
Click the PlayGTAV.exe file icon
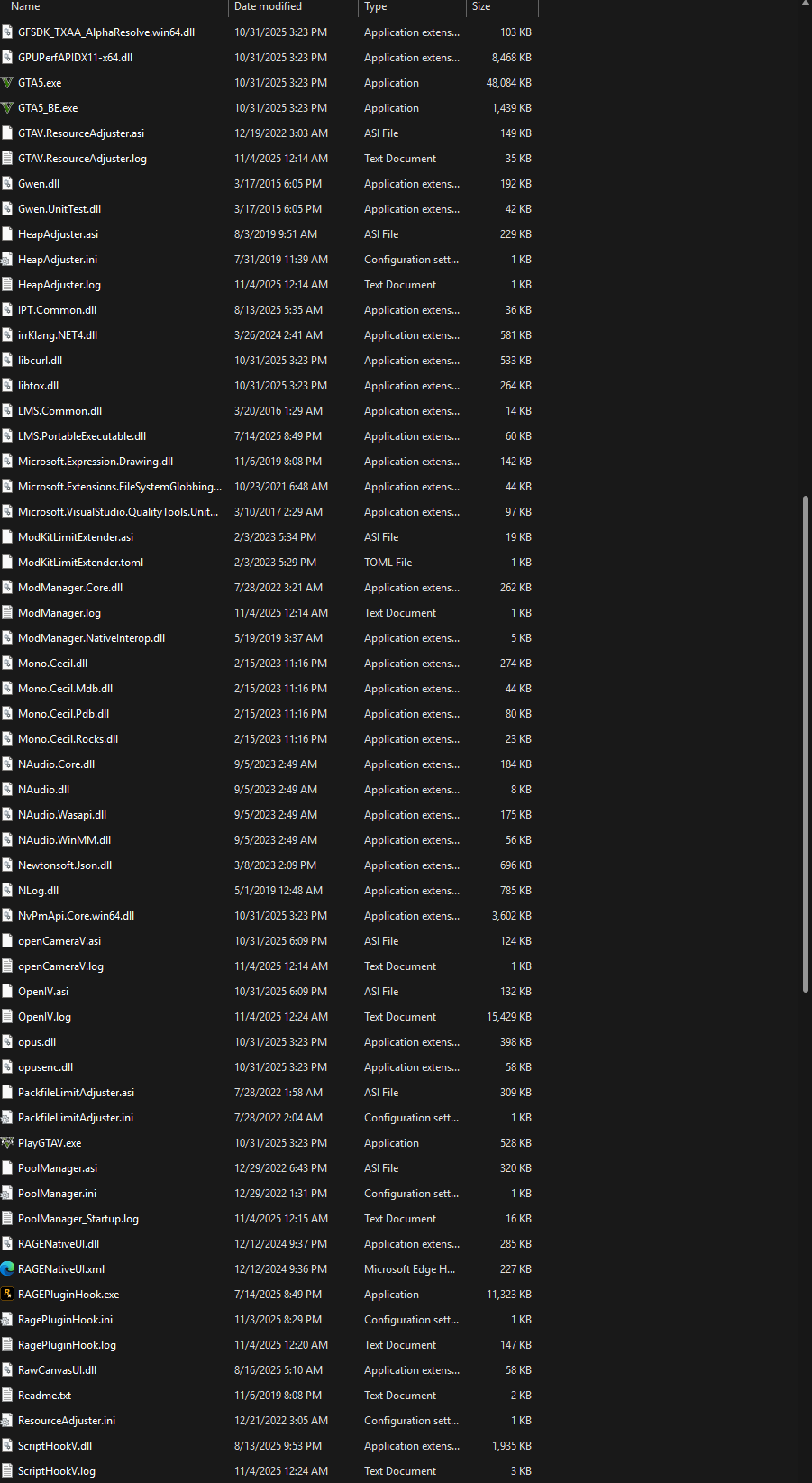click(x=7, y=1143)
